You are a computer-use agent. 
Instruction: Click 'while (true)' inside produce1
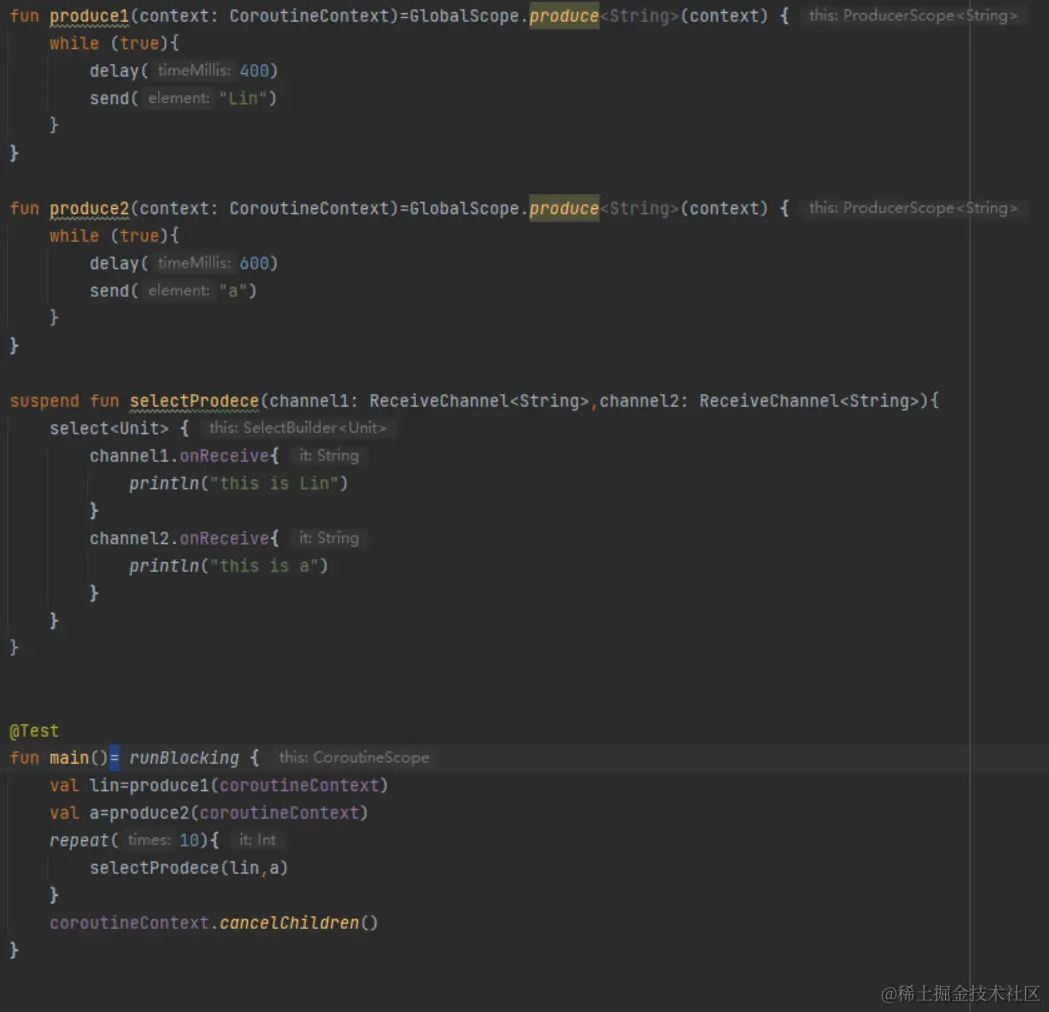click(109, 43)
